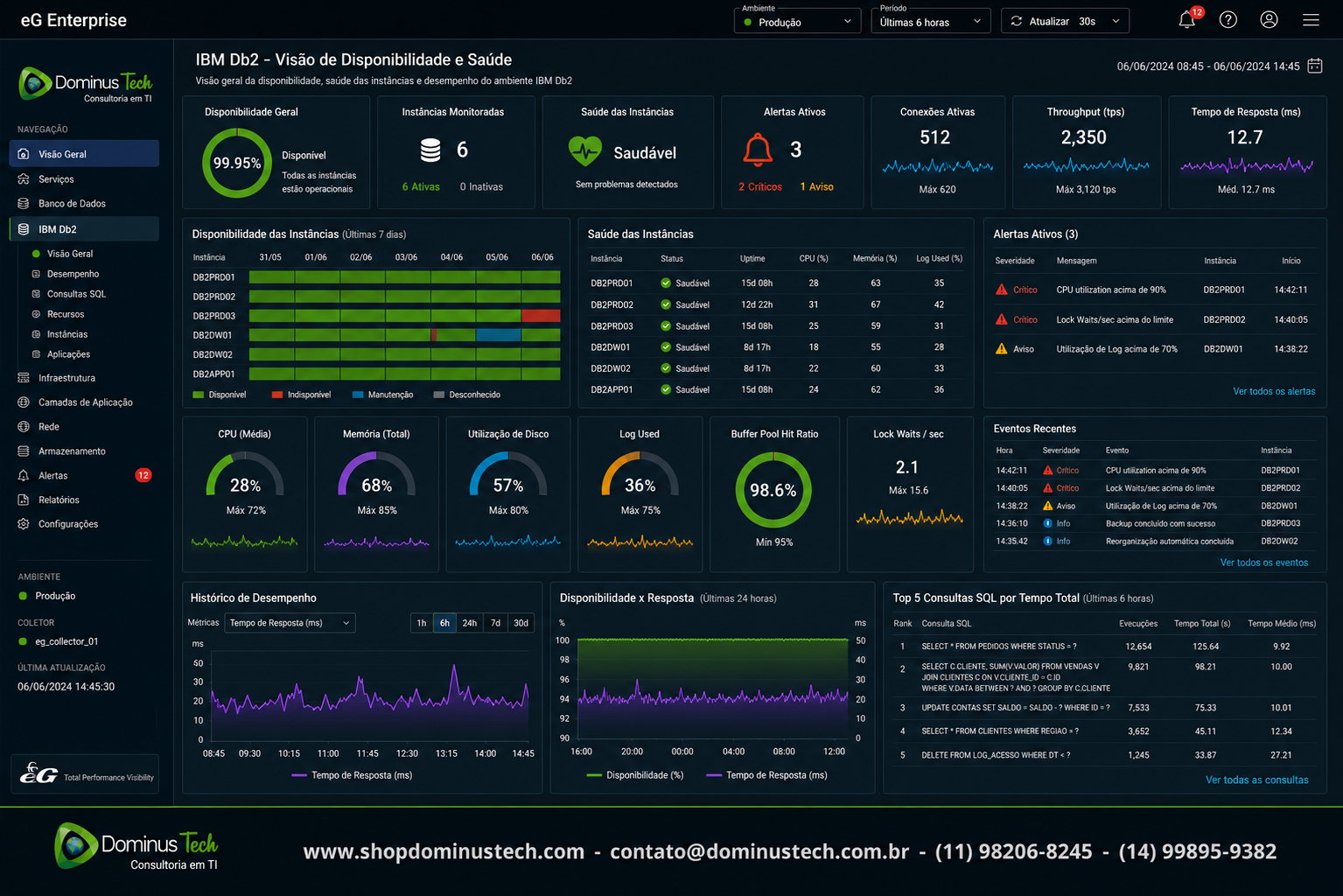The height and width of the screenshot is (896, 1343).
Task: Select the 30d time range tab
Action: 521,623
